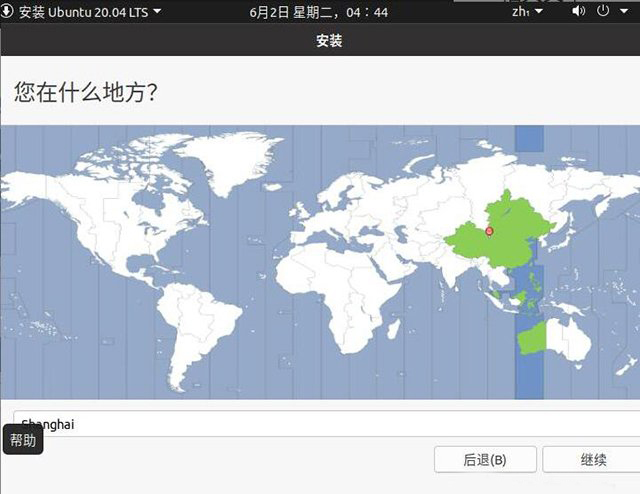640x494 pixels.
Task: Click the 后退(B) back button
Action: (485, 460)
